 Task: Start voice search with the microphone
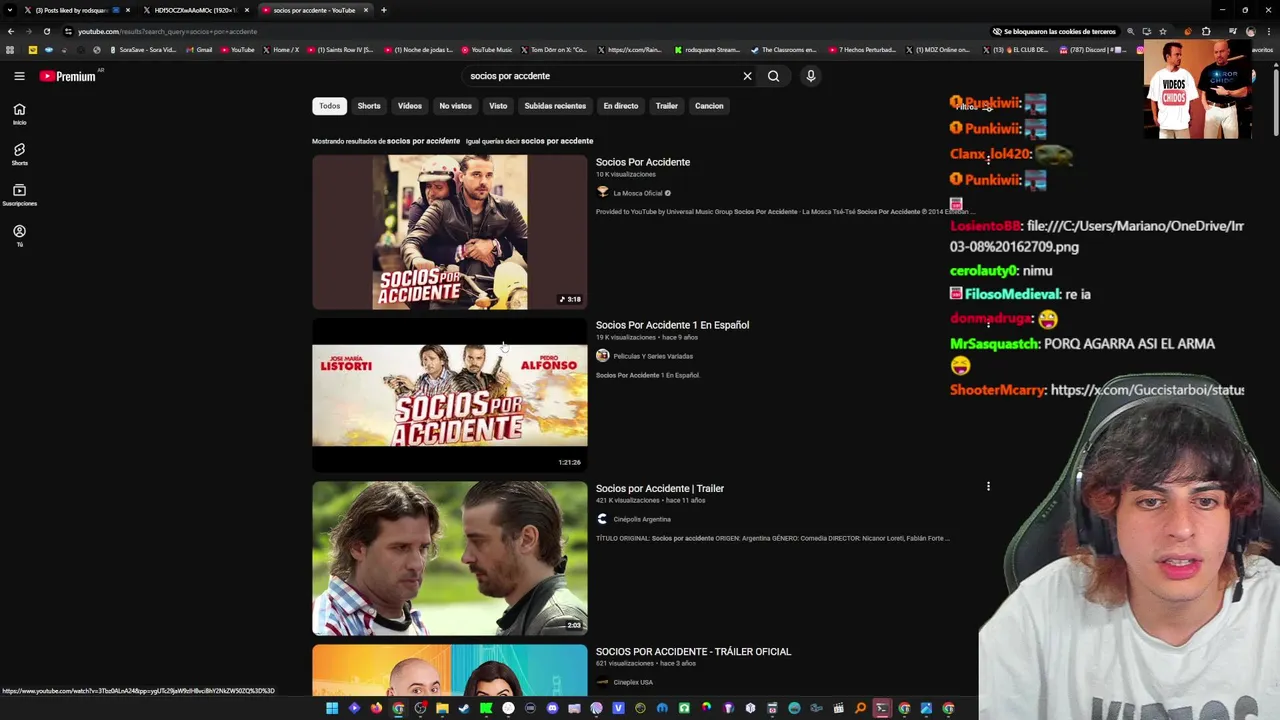[x=811, y=76]
